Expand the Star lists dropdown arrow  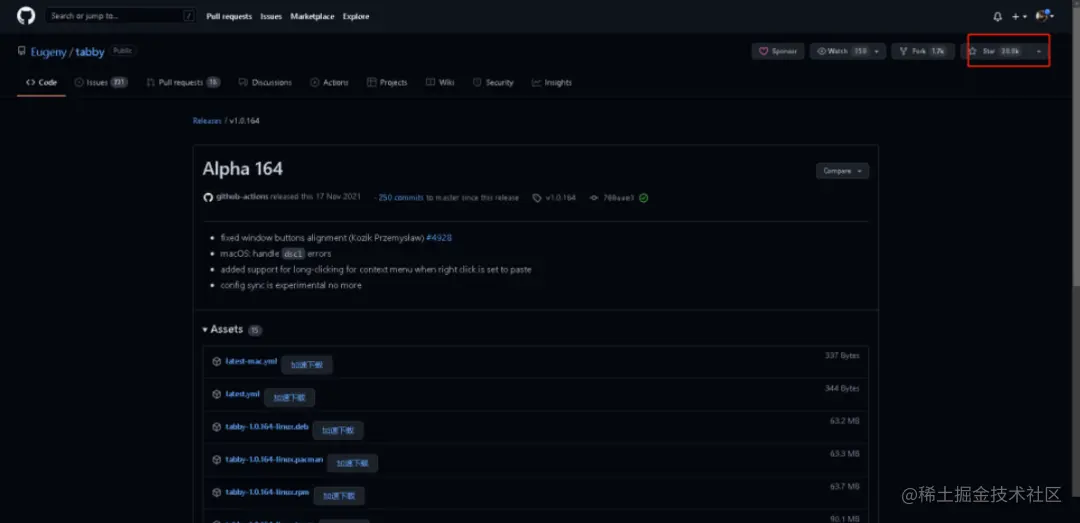[x=1039, y=51]
